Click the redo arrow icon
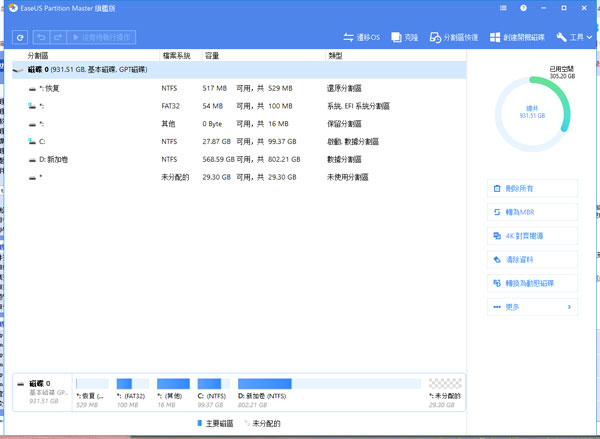Viewport: 600px width, 439px height. (x=58, y=37)
